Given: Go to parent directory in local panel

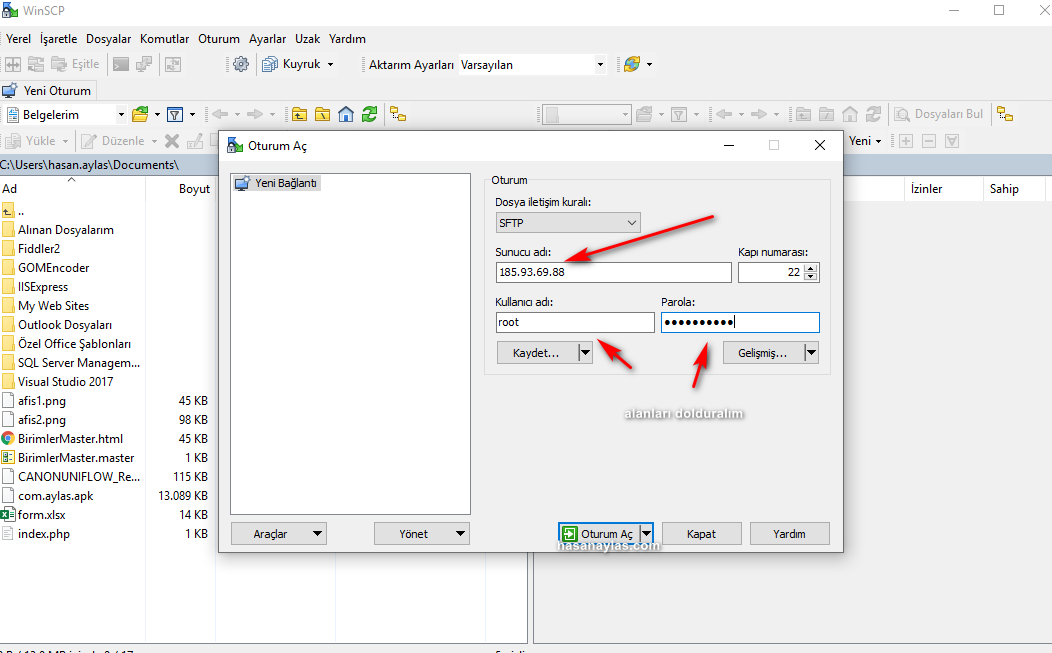Looking at the screenshot, I should (299, 115).
